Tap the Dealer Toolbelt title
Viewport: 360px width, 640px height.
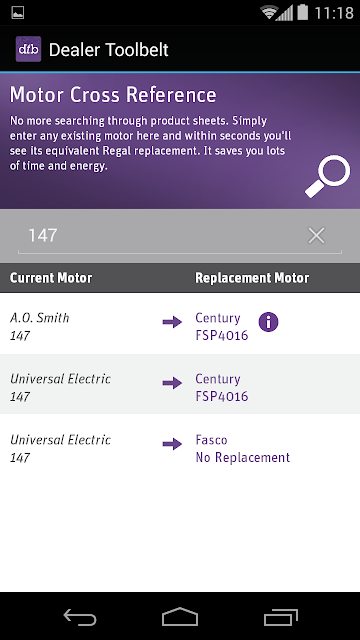point(109,50)
